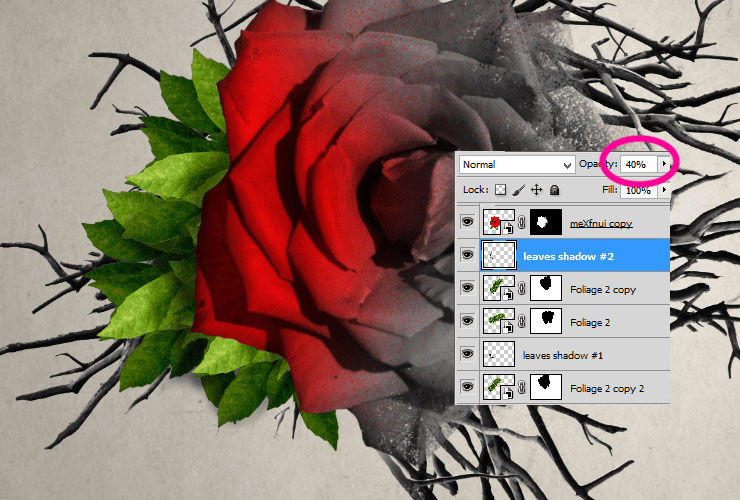Select the layer named meXfnui copy
Screen dimensions: 740x500
(601, 223)
